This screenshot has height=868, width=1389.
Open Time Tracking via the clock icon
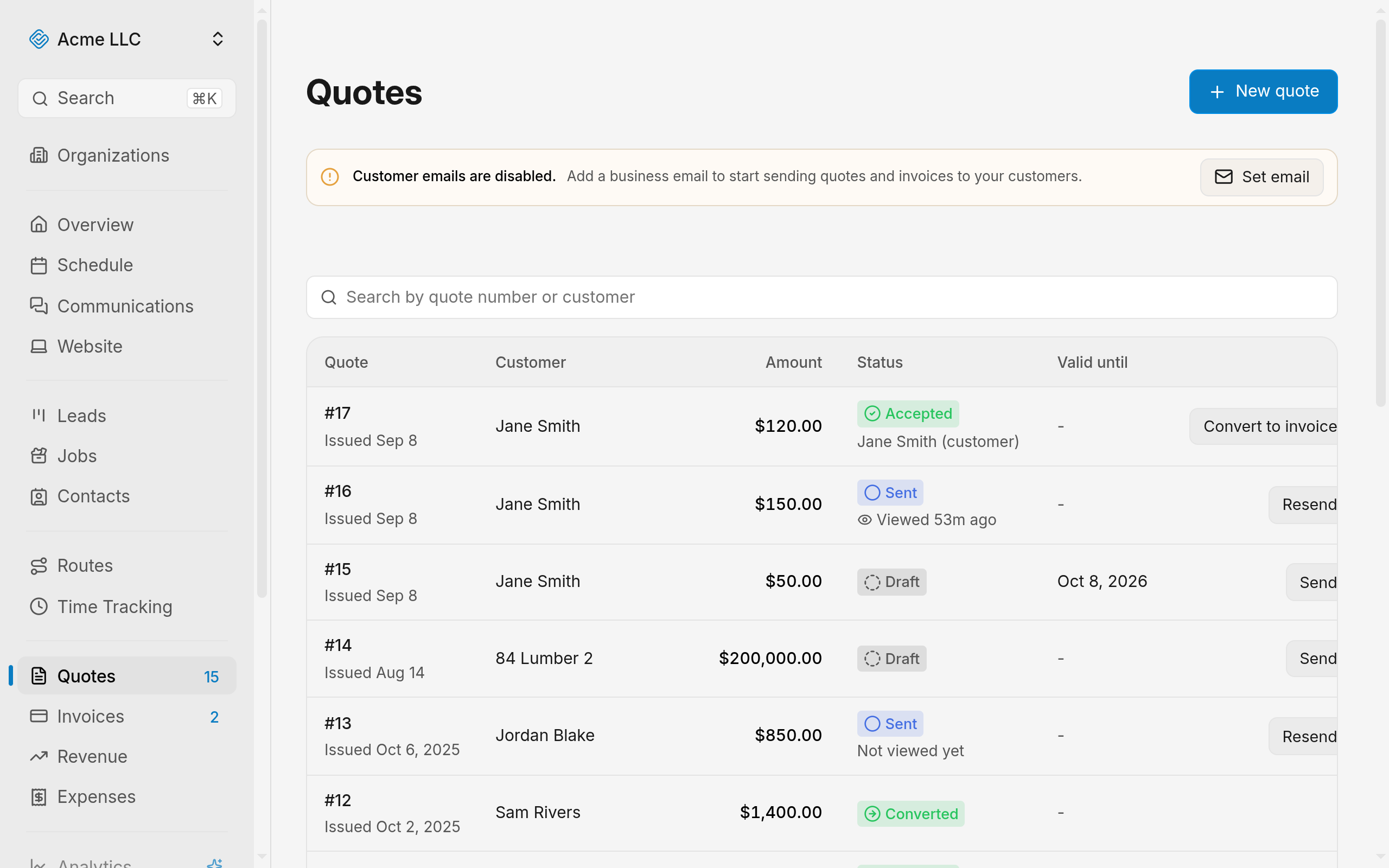pyautogui.click(x=39, y=606)
